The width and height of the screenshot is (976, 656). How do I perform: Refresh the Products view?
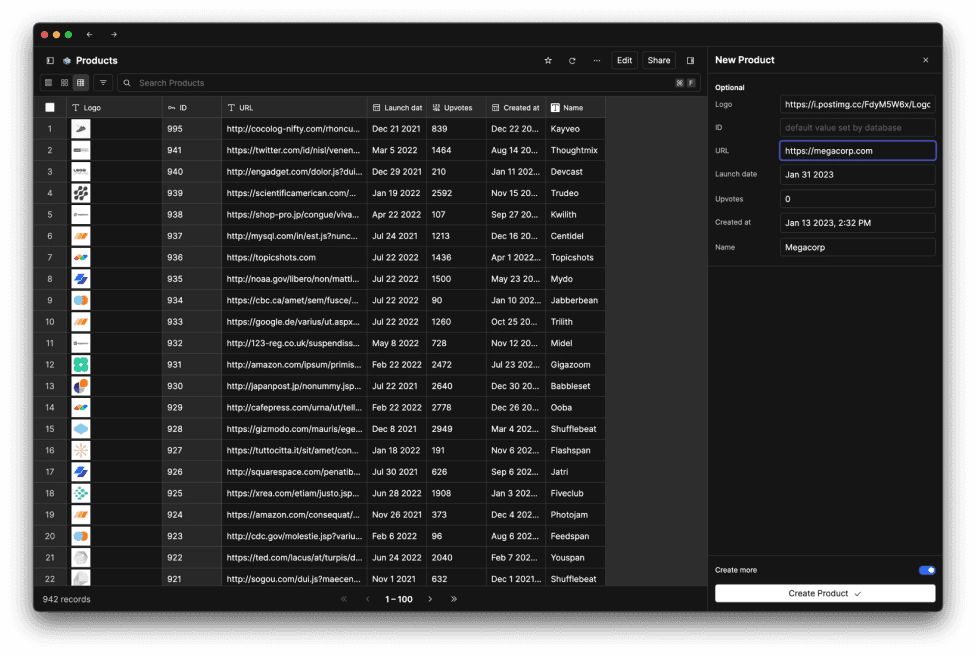pyautogui.click(x=572, y=60)
